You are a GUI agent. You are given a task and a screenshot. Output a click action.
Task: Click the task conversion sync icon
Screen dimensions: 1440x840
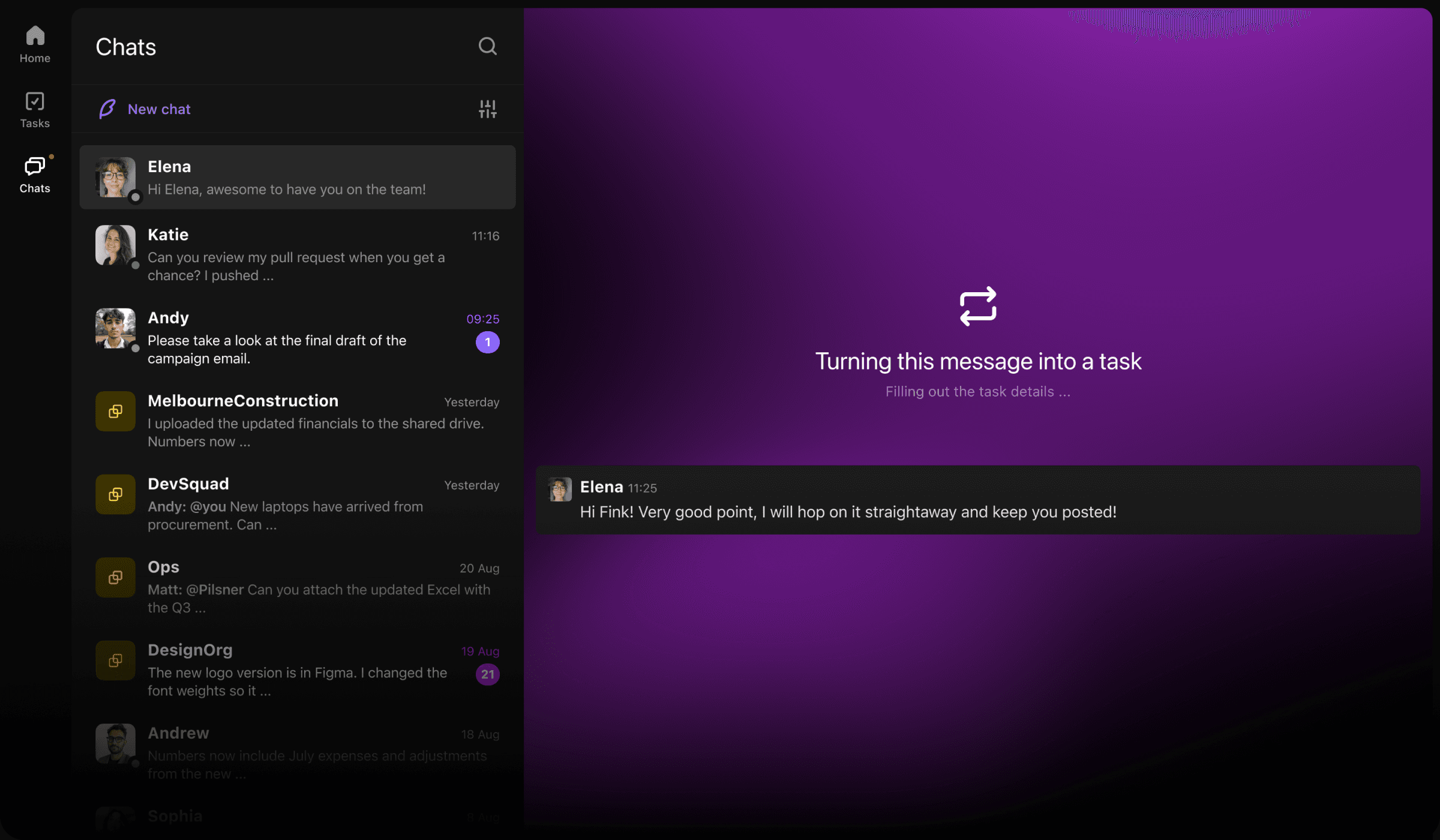tap(979, 307)
